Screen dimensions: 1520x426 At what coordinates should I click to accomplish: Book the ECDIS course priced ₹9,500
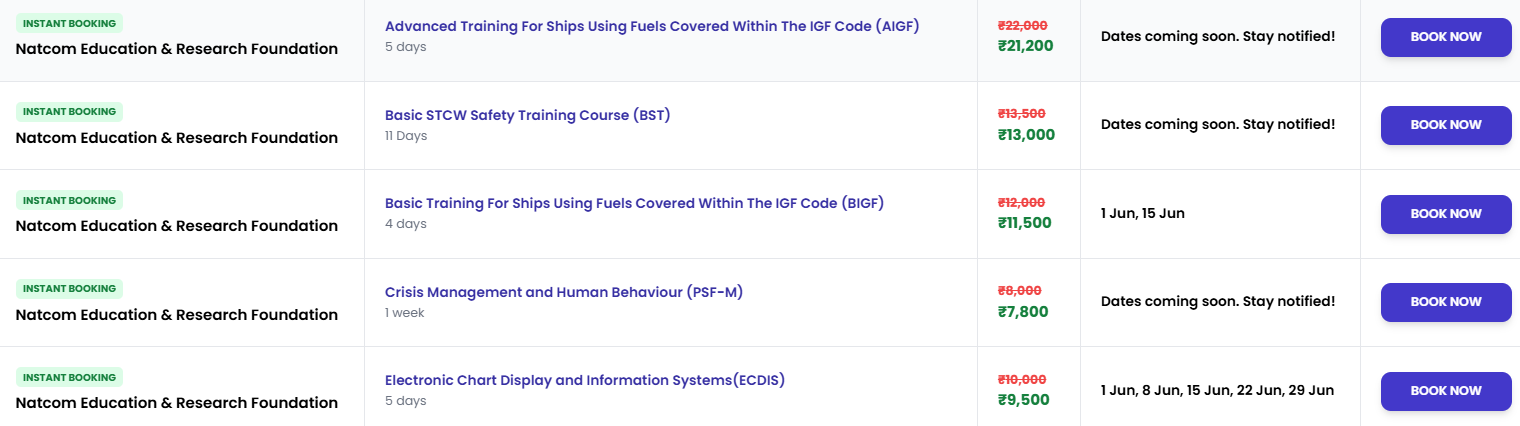(x=1446, y=391)
